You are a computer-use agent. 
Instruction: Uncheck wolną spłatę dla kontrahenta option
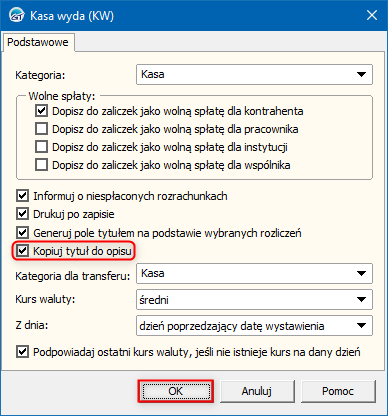coord(41,111)
